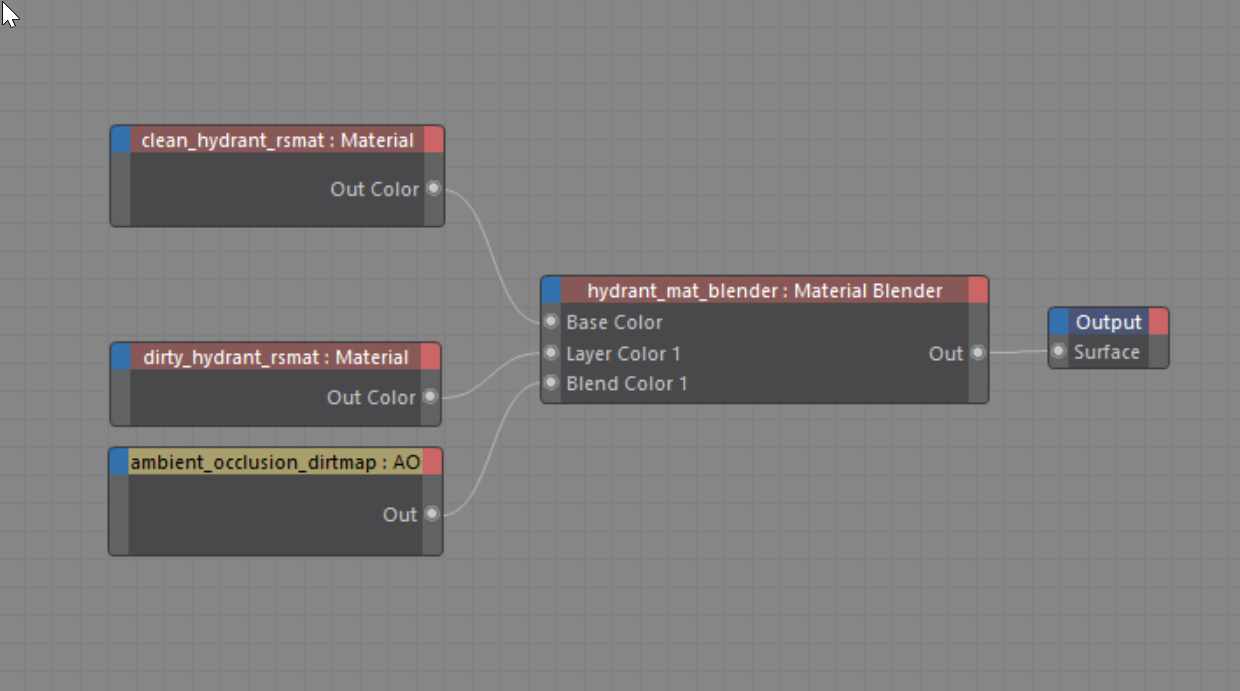The height and width of the screenshot is (691, 1240).
Task: Click Out port of hydrant_mat_blender
Action: (x=977, y=352)
